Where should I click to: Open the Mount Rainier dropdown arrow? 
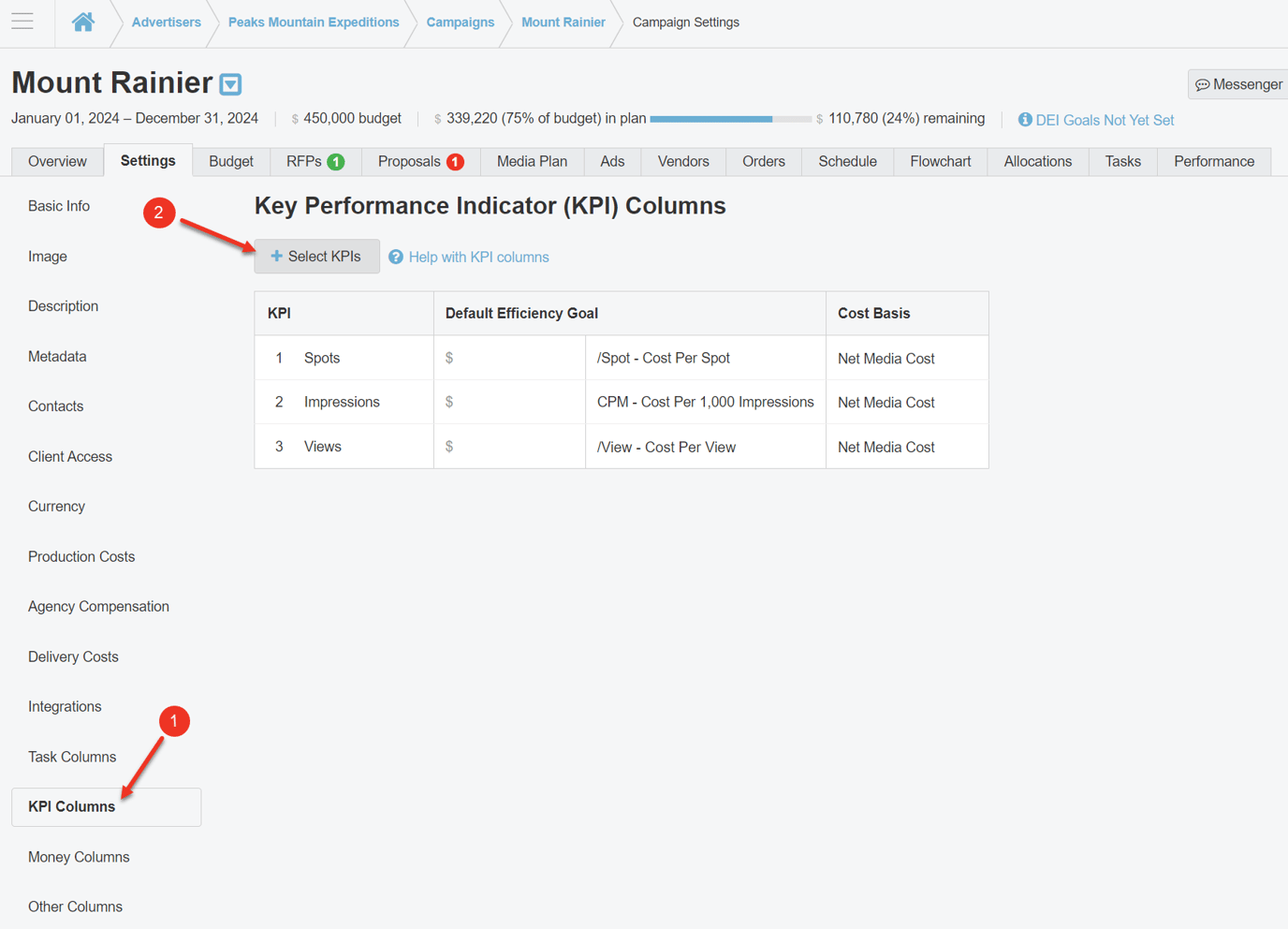[x=230, y=83]
